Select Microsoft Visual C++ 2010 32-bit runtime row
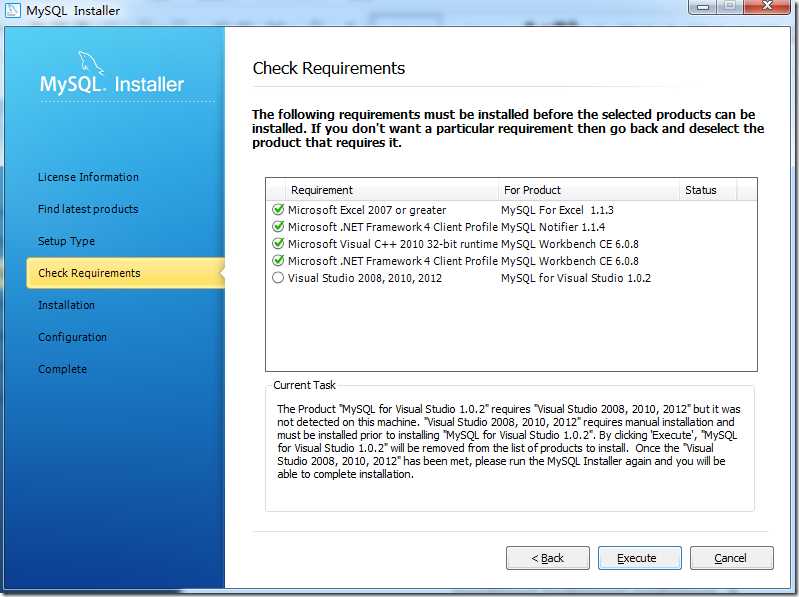The width and height of the screenshot is (799, 597). point(511,244)
